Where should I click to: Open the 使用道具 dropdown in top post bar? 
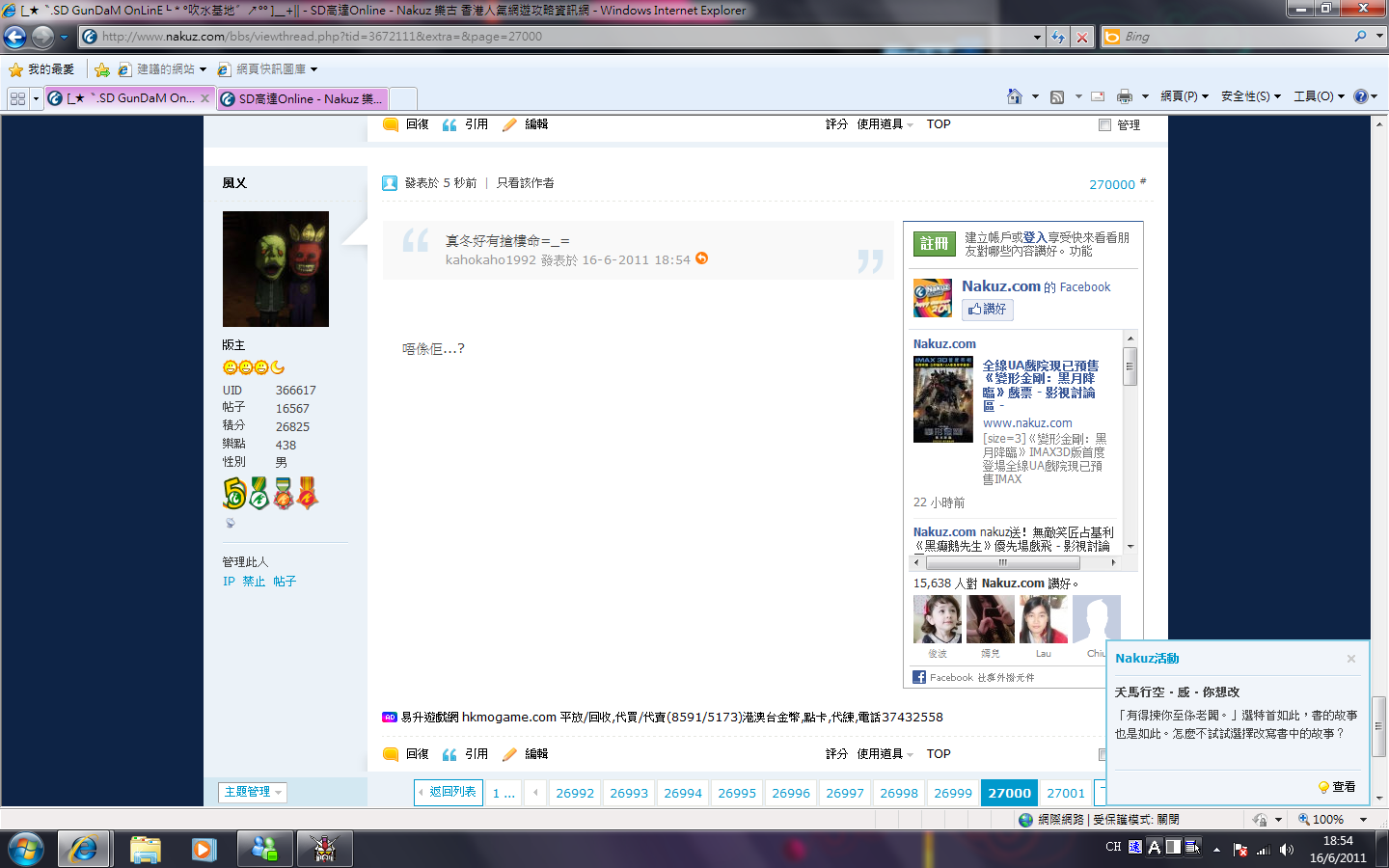tap(885, 124)
